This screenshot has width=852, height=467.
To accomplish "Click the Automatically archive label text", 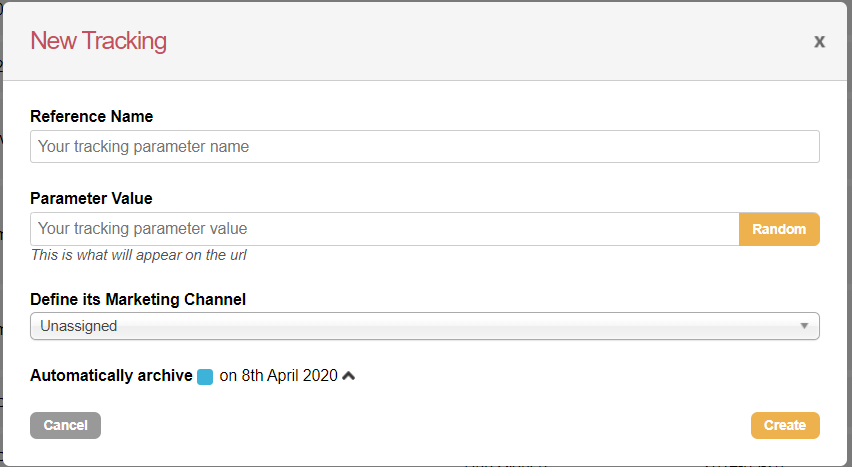I will 111,376.
